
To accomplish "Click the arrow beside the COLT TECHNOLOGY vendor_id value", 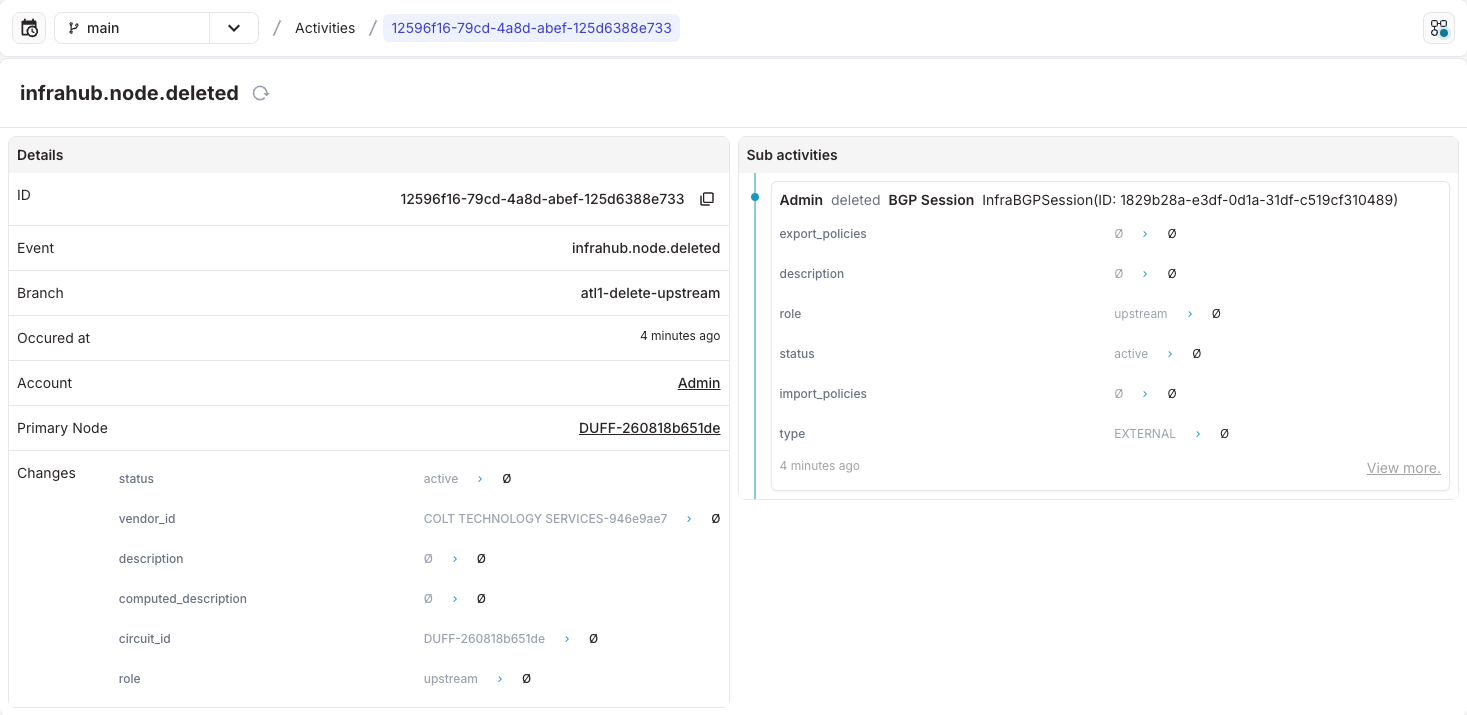I will point(687,518).
